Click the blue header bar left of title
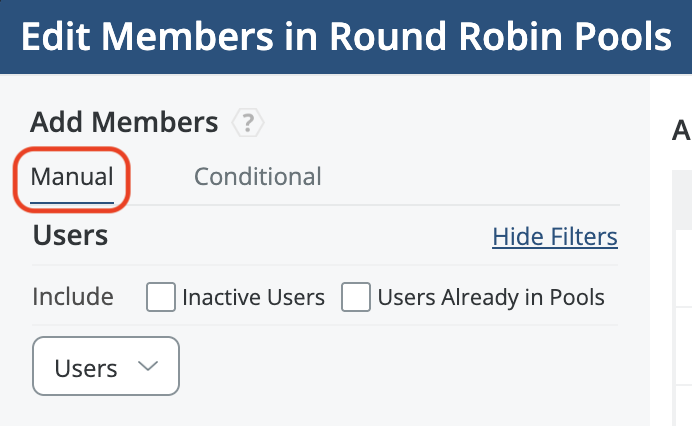Screen dimensions: 692x426 pyautogui.click(x=10, y=37)
